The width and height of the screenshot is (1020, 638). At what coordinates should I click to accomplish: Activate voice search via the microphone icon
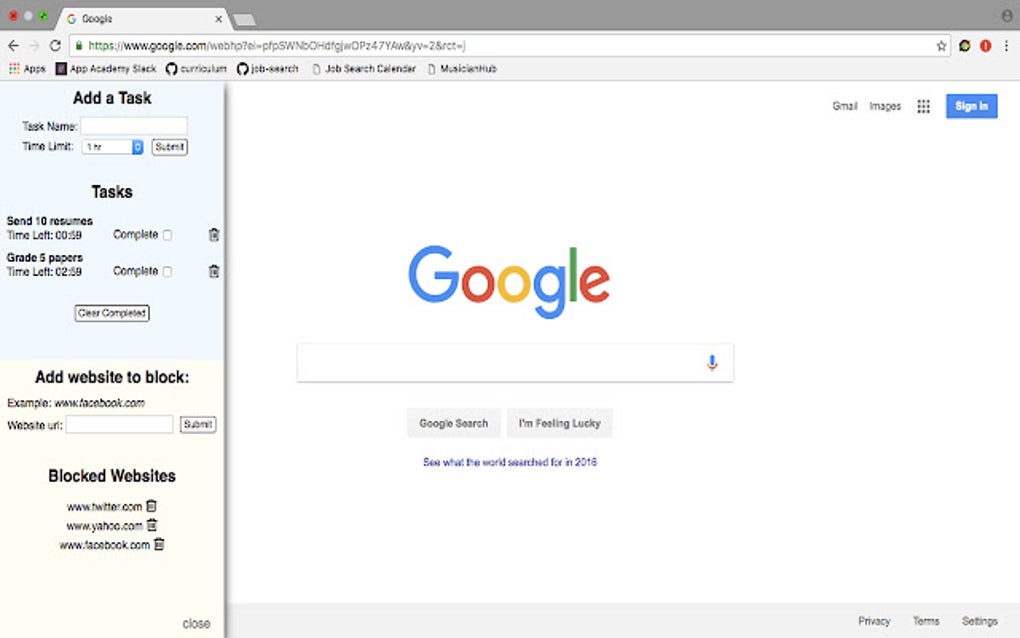tap(711, 362)
